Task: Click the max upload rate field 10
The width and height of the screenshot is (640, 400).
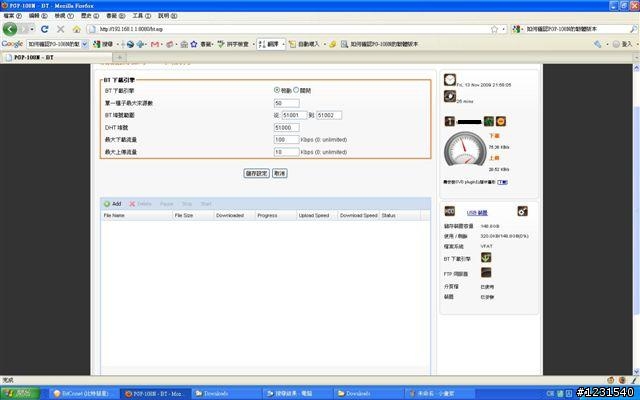Action: coord(287,152)
